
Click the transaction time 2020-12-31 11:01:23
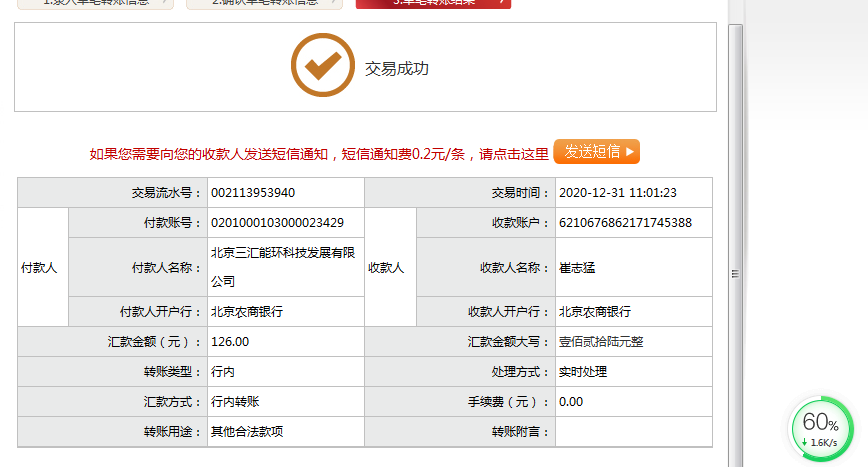pos(618,193)
